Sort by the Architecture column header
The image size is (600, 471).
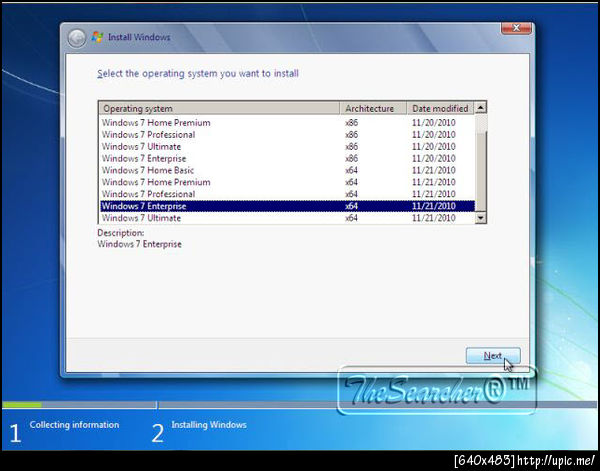(x=373, y=109)
